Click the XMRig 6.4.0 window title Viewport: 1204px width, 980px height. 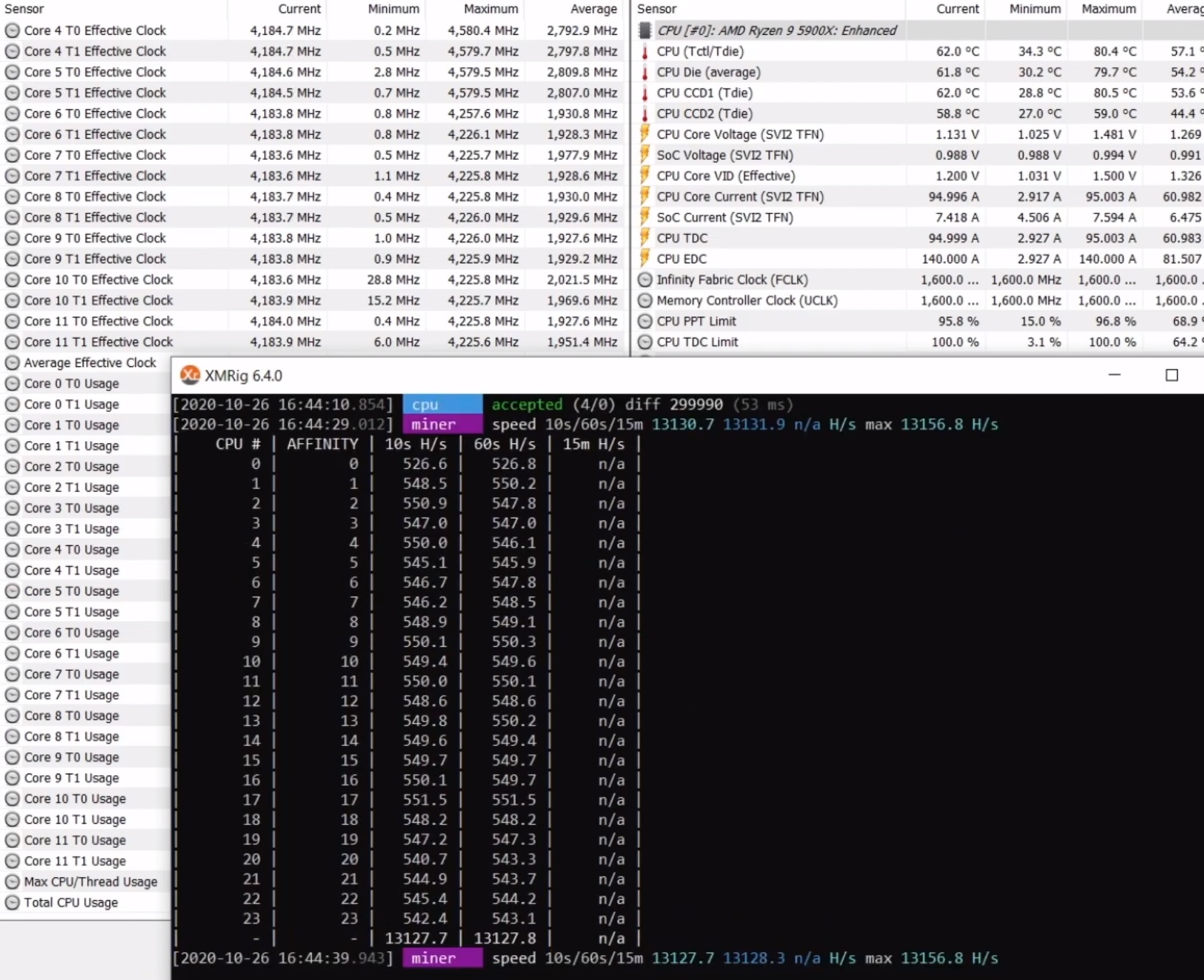pos(243,375)
